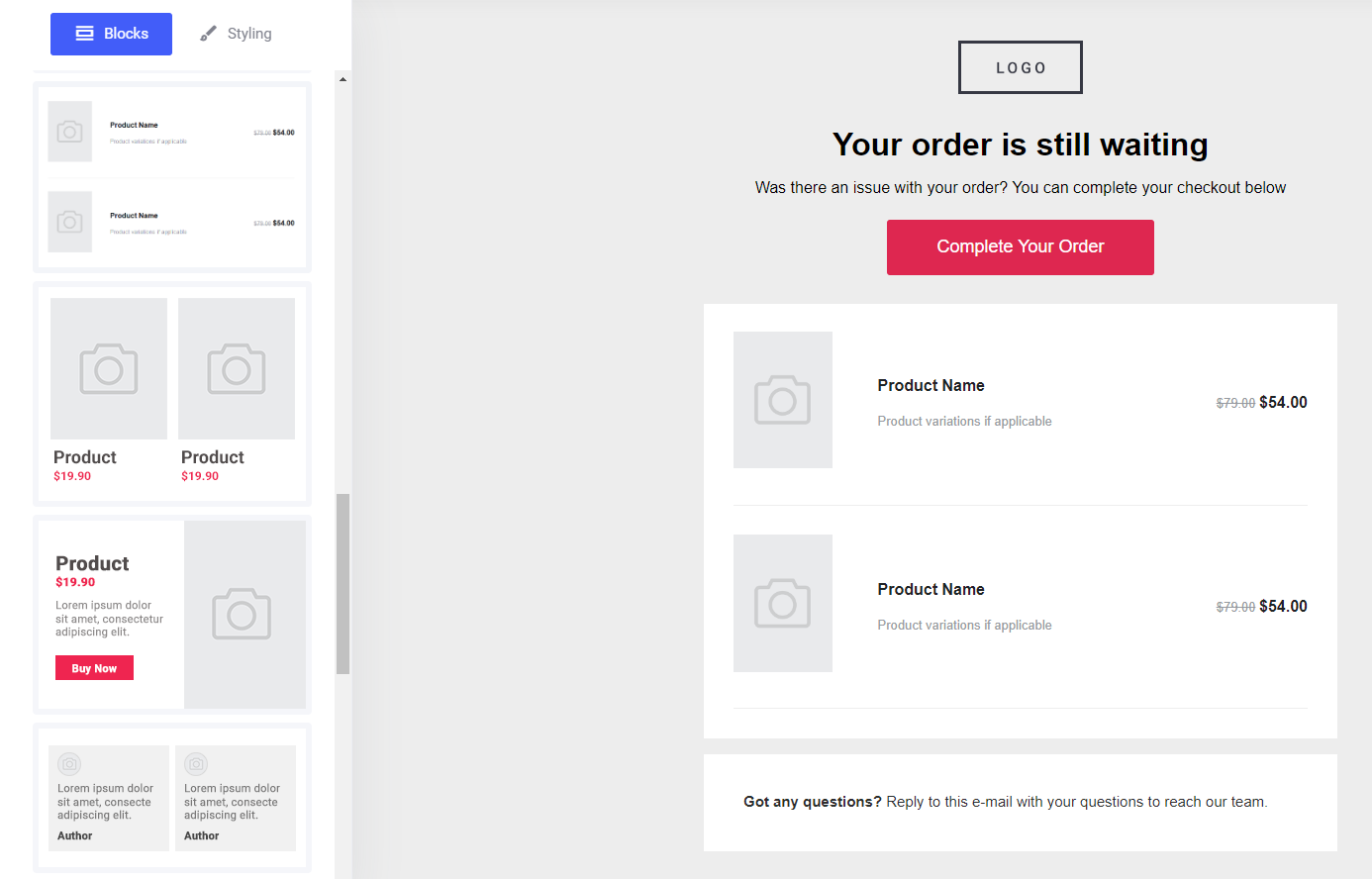Choose the testimonial Author block thumbnail
Image resolution: width=1372 pixels, height=879 pixels.
tap(172, 798)
